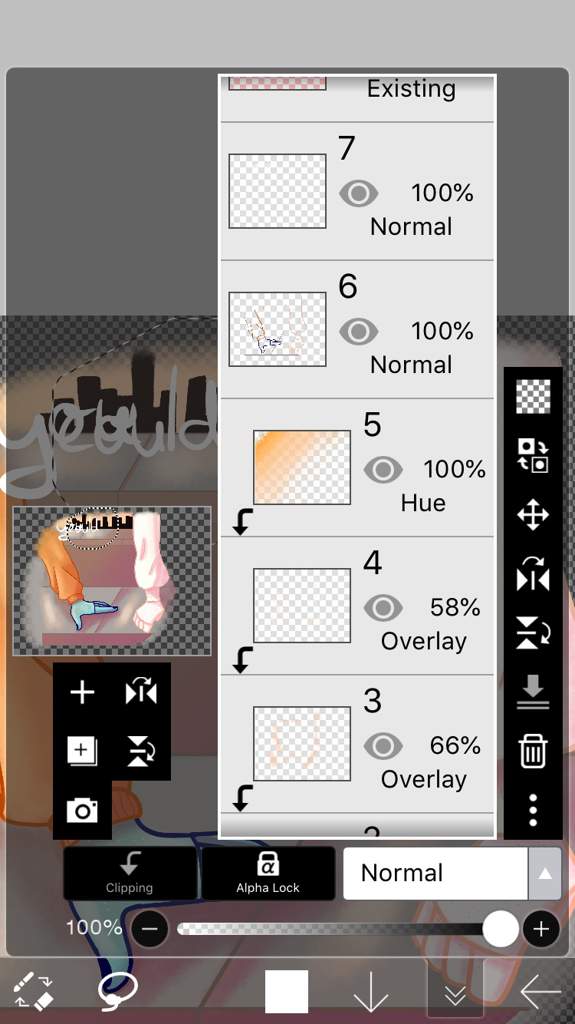Enable Clipping for the current layer
This screenshot has height=1024, width=575.
click(130, 873)
